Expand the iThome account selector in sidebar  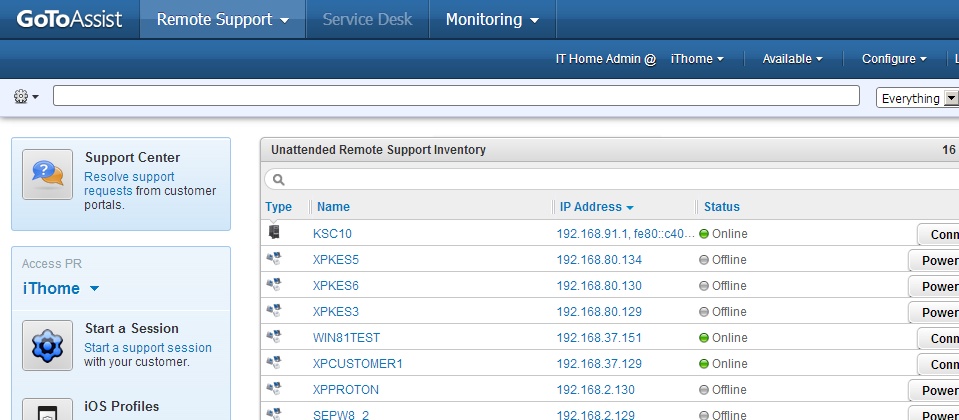coord(61,288)
